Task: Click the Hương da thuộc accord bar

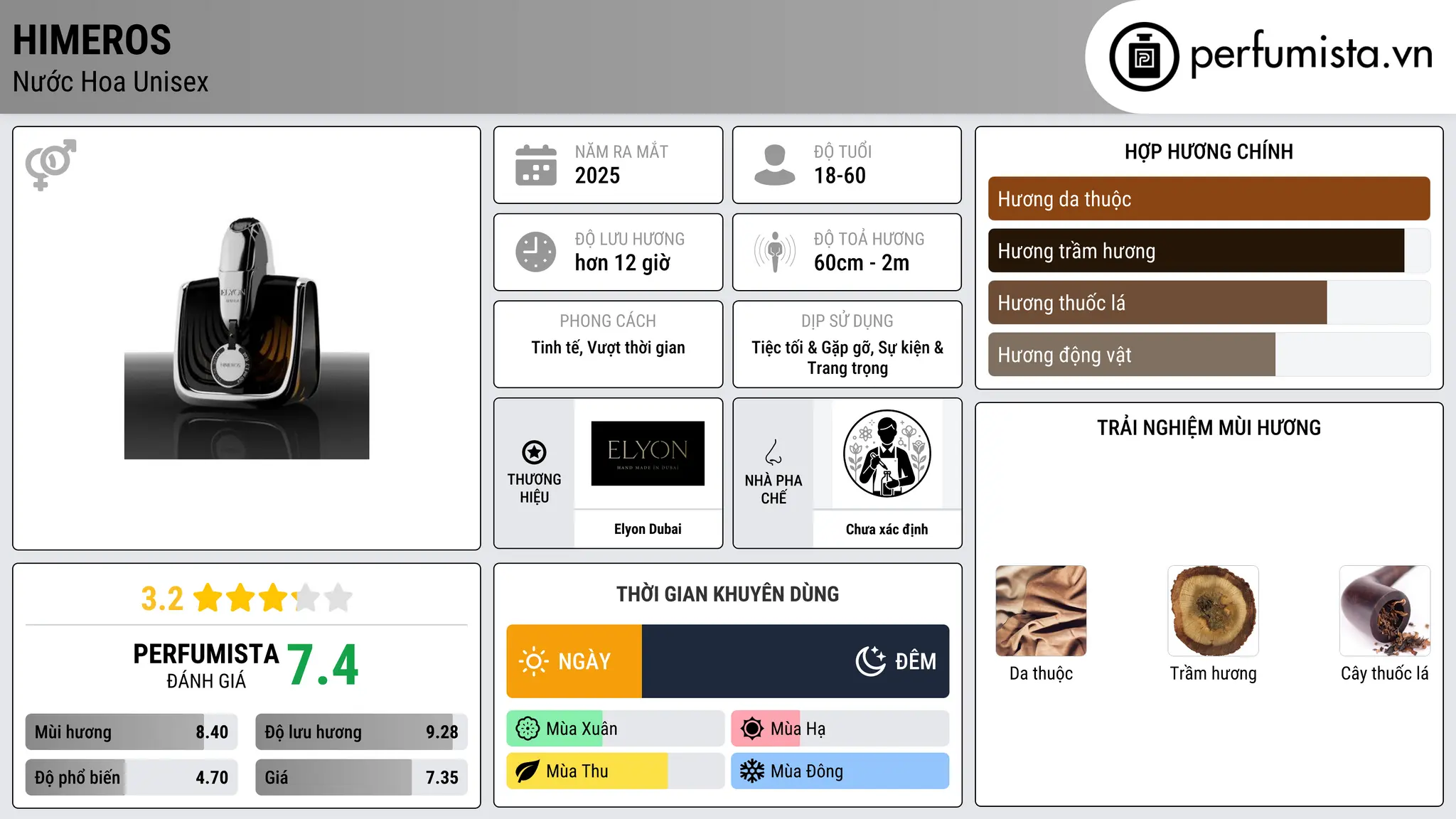Action: tap(1209, 199)
